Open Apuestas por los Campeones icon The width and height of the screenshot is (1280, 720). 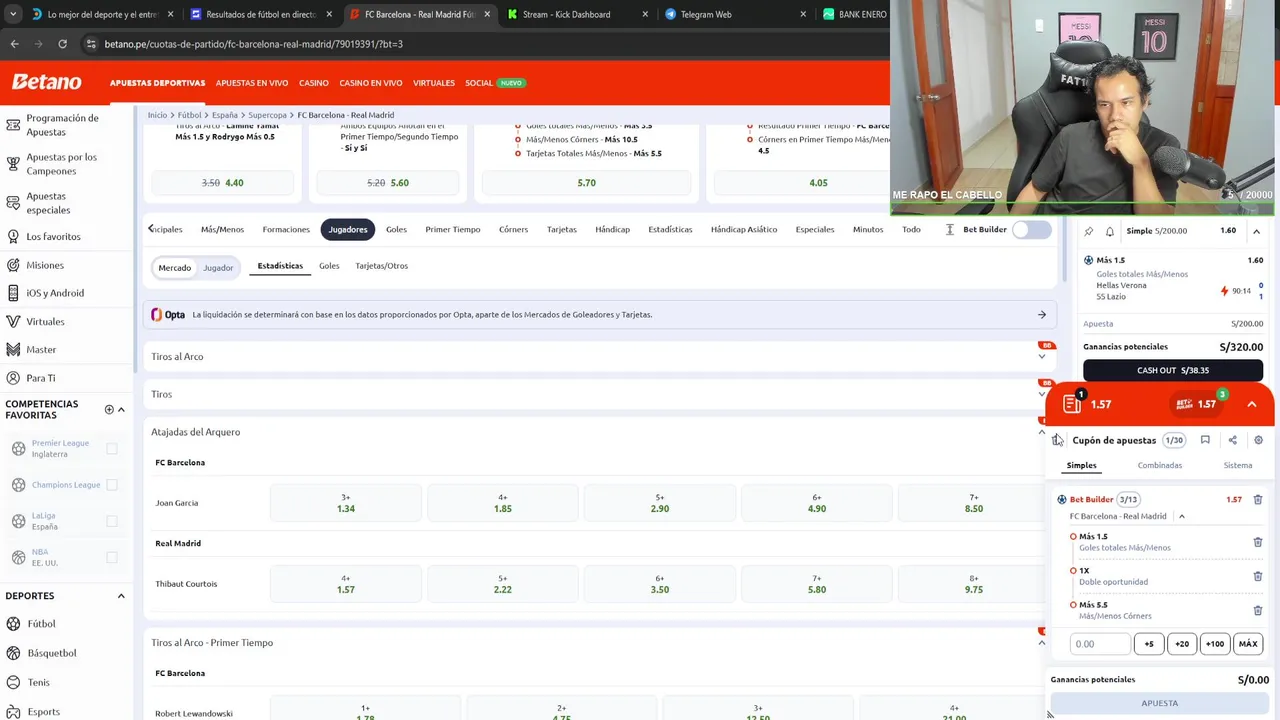point(13,164)
